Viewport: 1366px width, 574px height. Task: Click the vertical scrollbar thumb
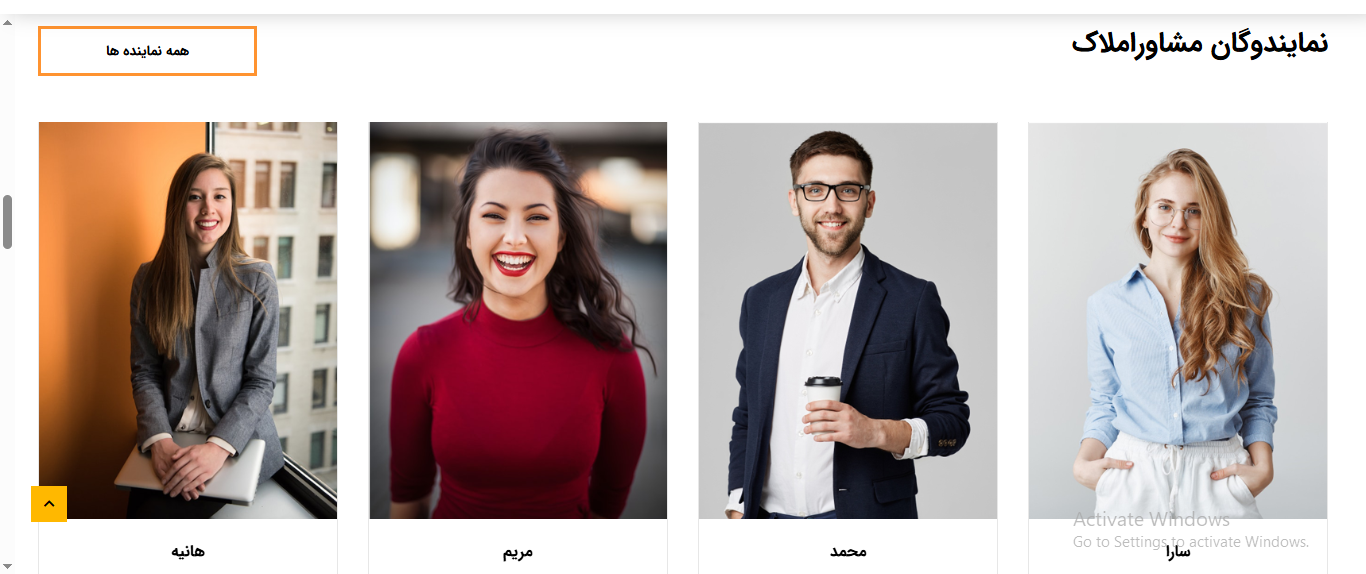click(7, 222)
